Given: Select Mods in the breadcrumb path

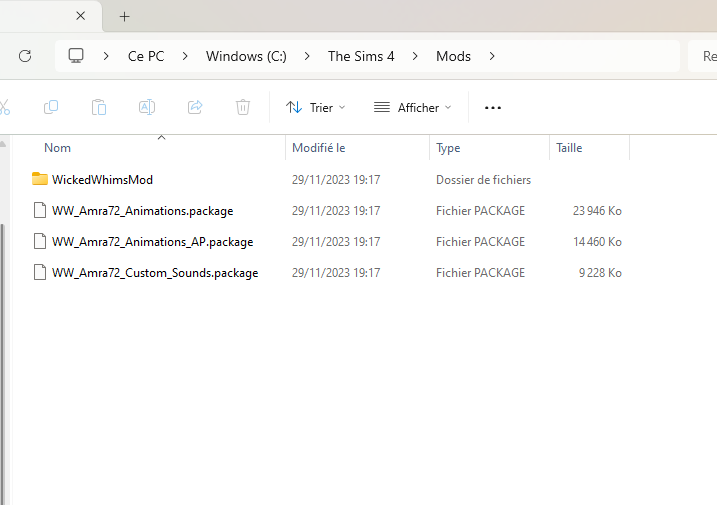Looking at the screenshot, I should point(453,56).
